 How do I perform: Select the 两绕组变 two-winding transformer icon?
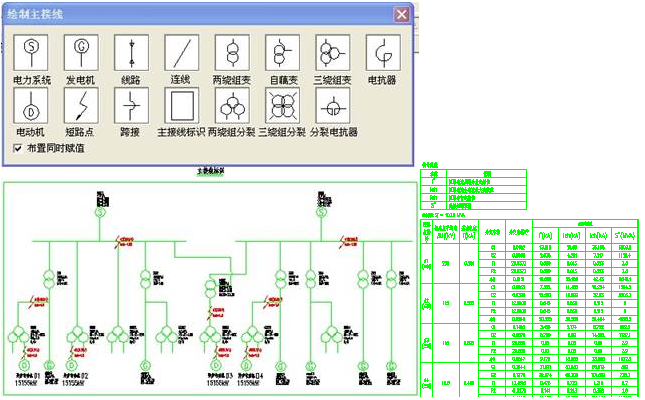[x=232, y=52]
